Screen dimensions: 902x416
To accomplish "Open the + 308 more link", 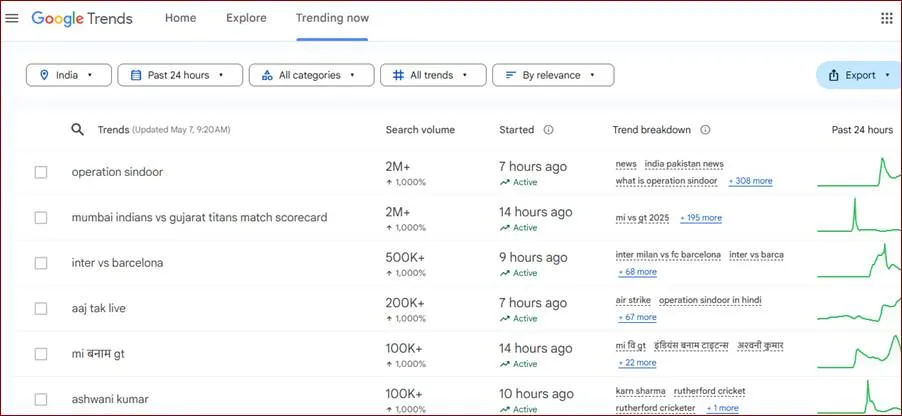I will click(750, 181).
